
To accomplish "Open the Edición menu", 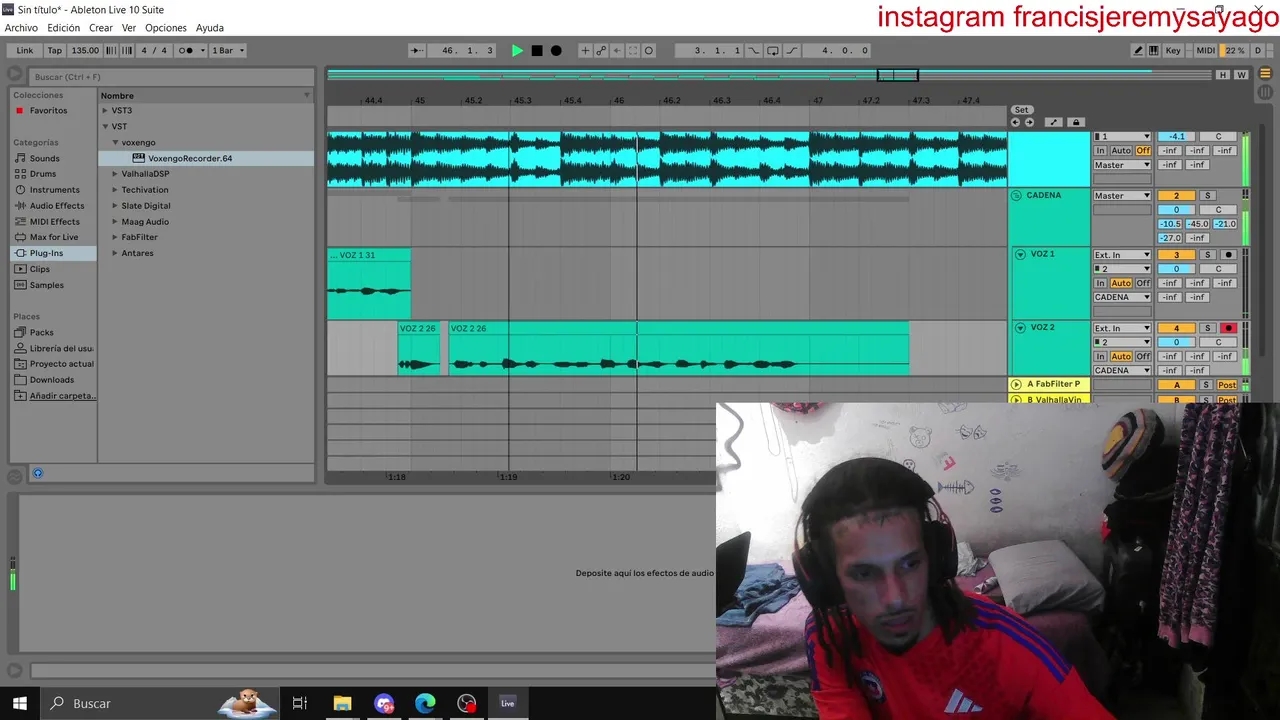I will [63, 28].
